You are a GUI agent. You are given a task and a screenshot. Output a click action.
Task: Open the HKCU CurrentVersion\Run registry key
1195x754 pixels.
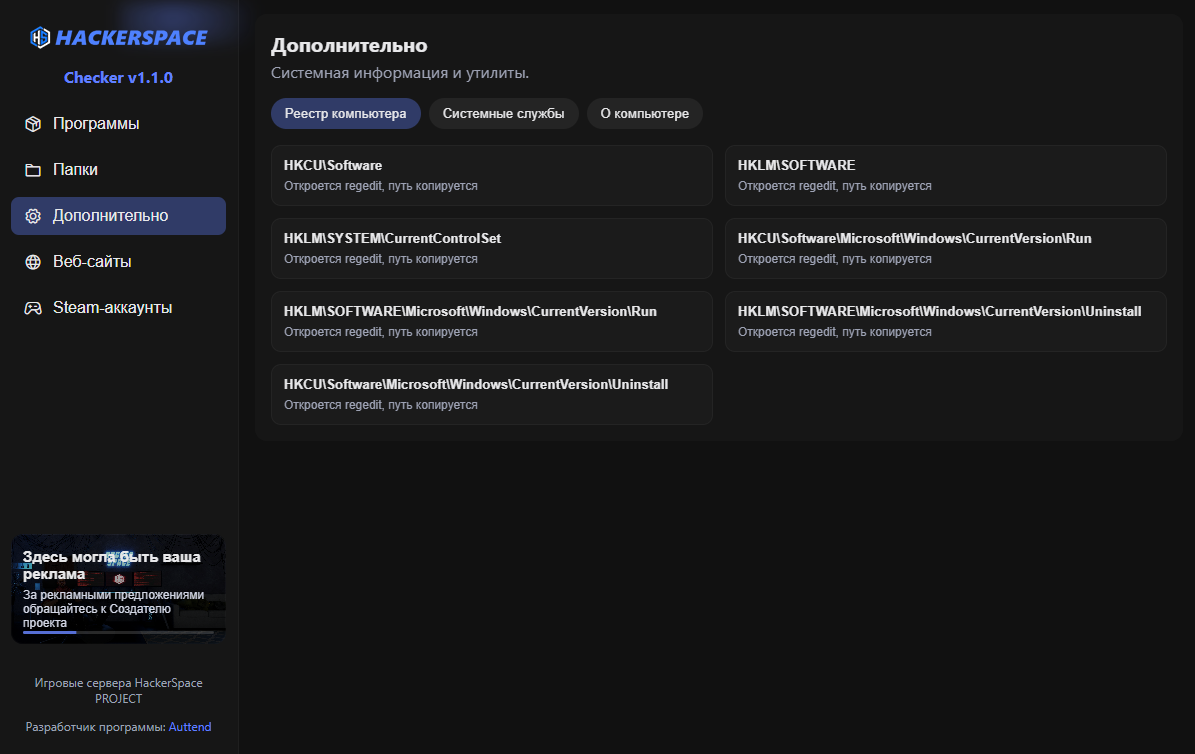(x=945, y=248)
